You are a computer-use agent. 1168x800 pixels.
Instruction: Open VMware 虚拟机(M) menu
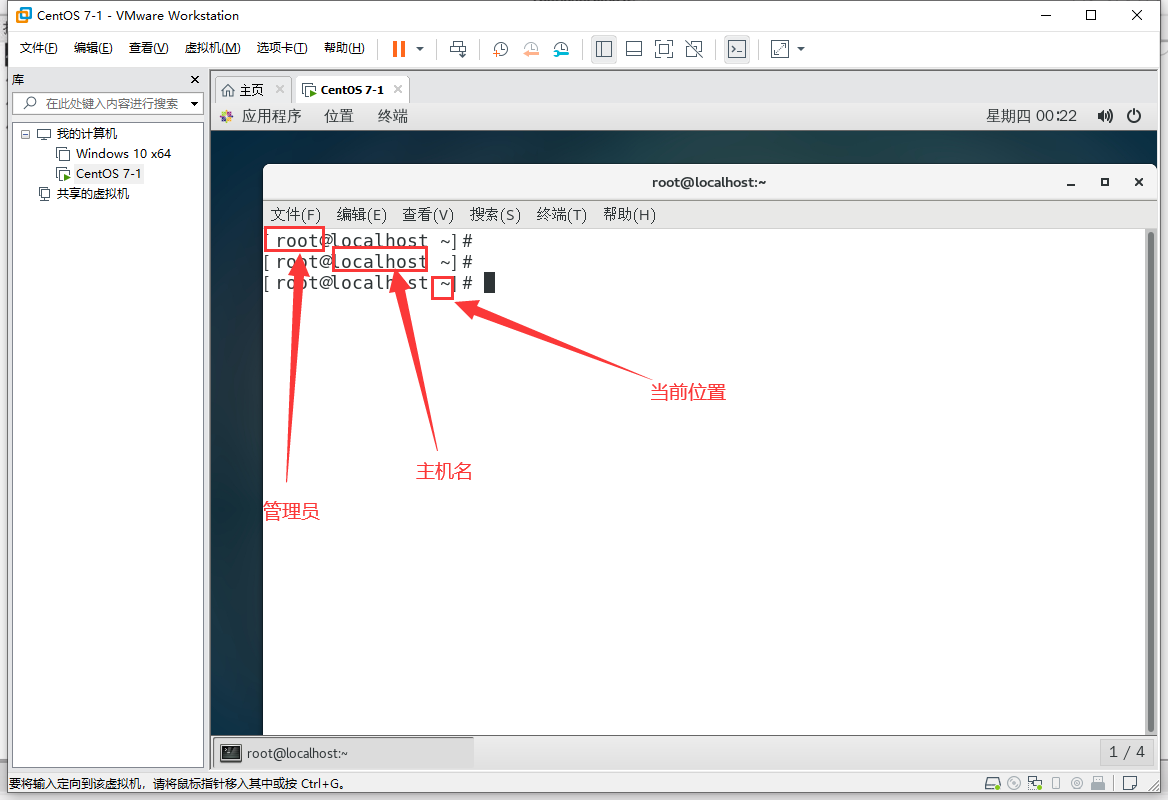212,48
